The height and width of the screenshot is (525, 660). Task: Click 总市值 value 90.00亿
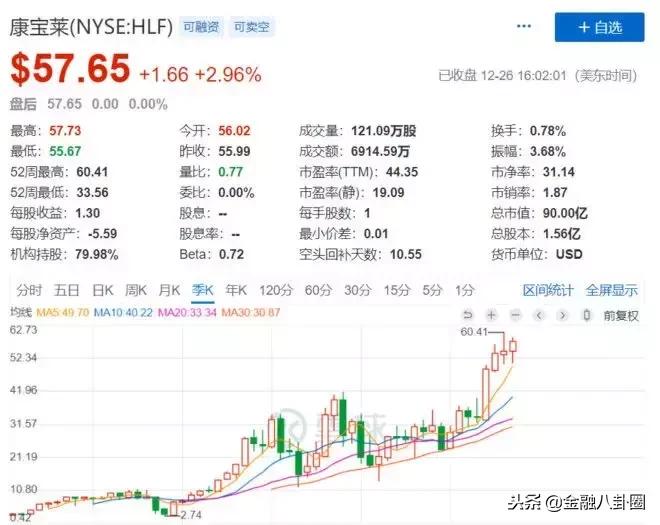click(565, 213)
